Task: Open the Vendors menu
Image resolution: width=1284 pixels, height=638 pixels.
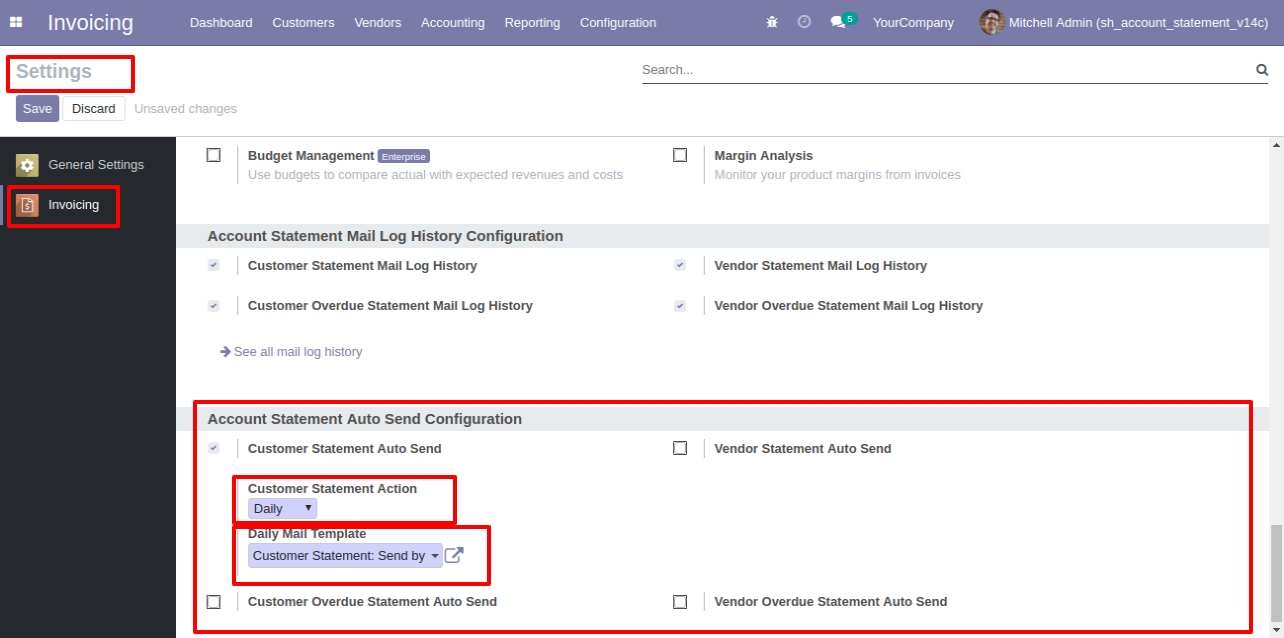Action: (378, 22)
